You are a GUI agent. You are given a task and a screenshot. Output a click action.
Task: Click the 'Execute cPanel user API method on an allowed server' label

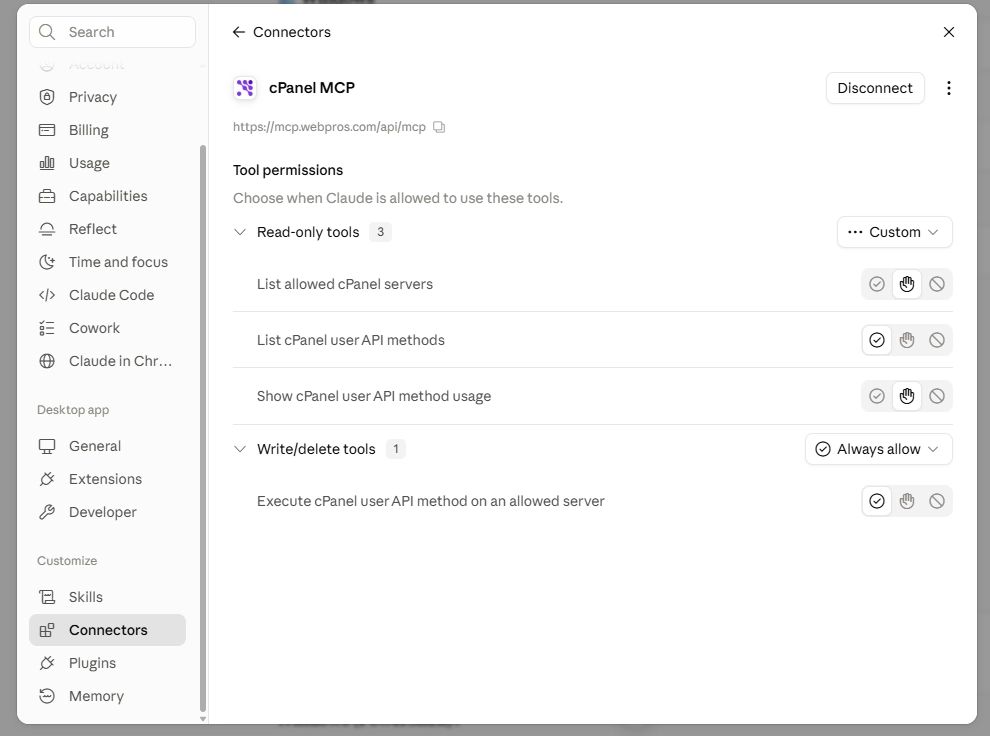431,501
